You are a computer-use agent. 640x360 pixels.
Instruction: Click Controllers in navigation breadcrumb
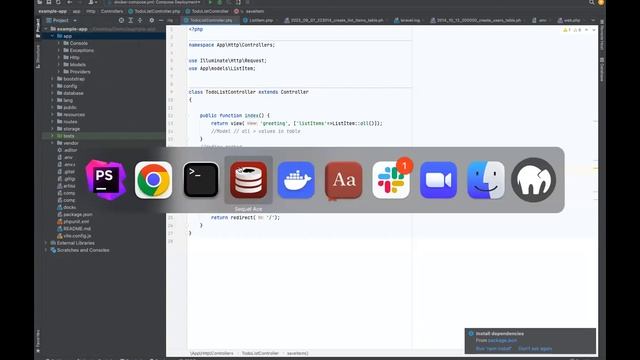point(112,11)
